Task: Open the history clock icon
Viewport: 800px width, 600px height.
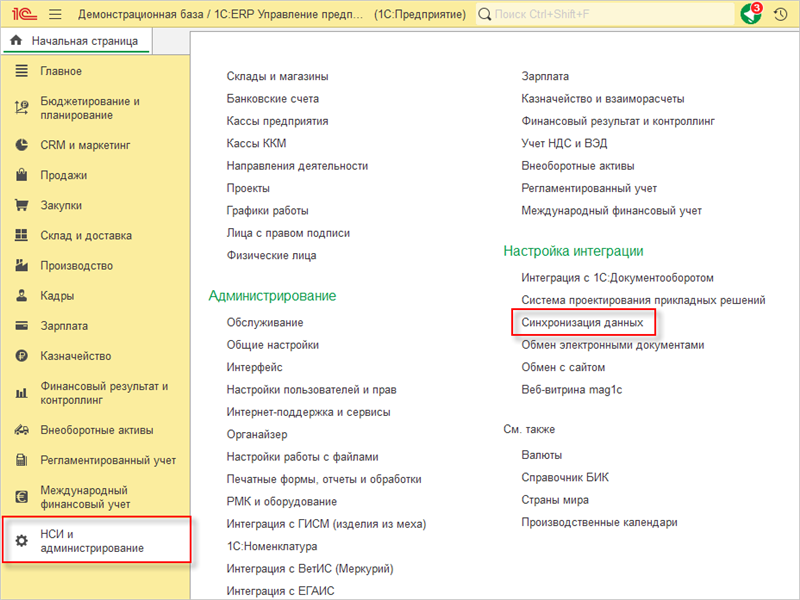Action: [x=780, y=15]
